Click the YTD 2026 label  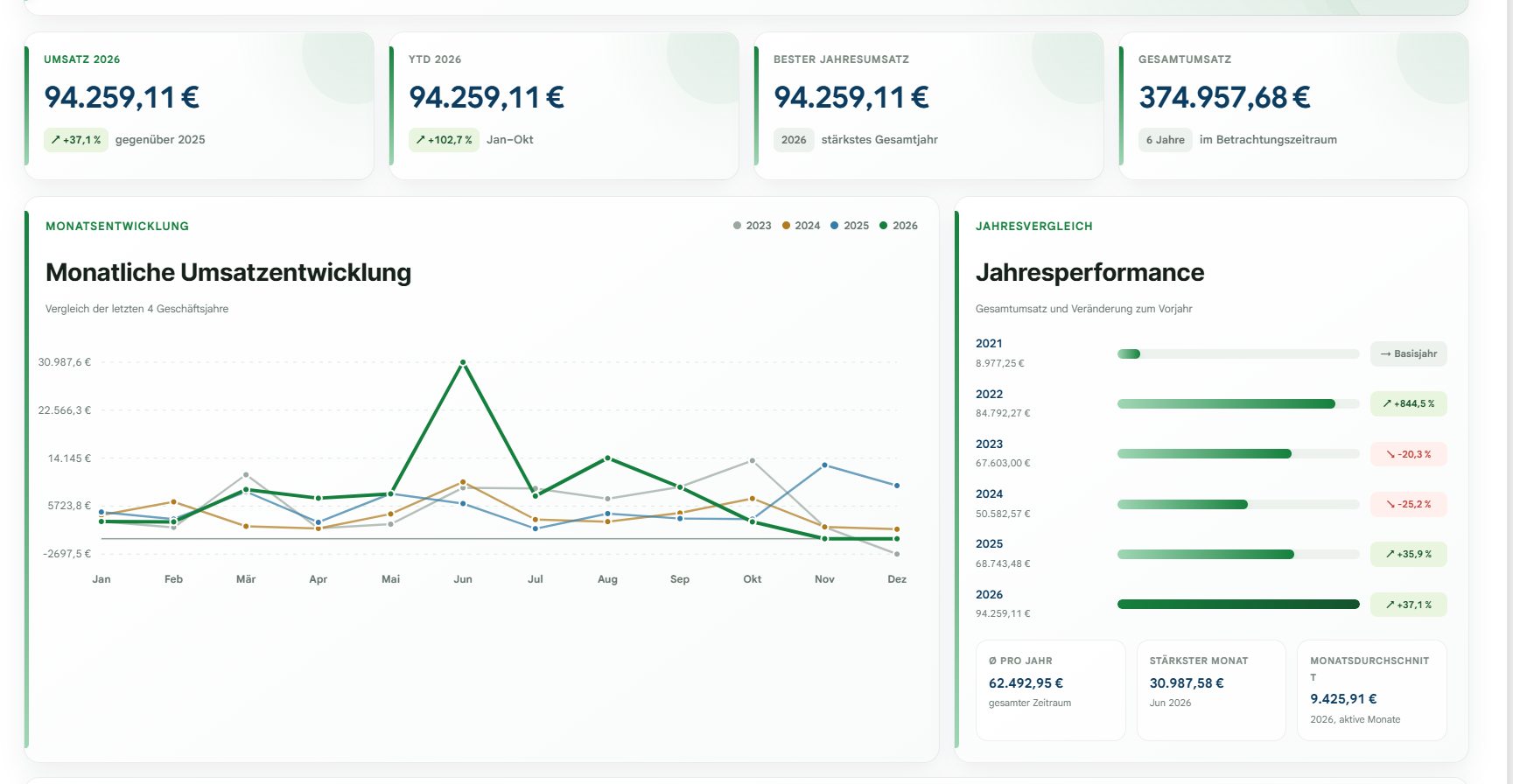pos(435,59)
